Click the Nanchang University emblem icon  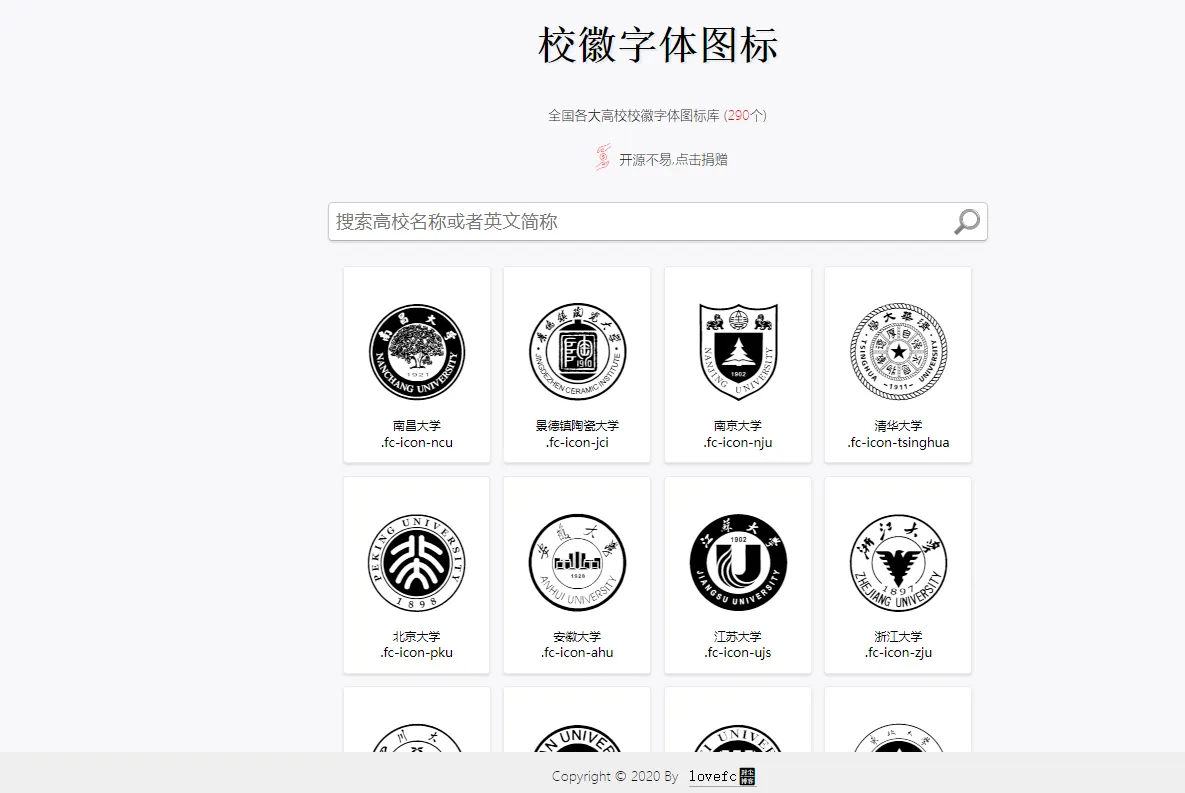[416, 352]
